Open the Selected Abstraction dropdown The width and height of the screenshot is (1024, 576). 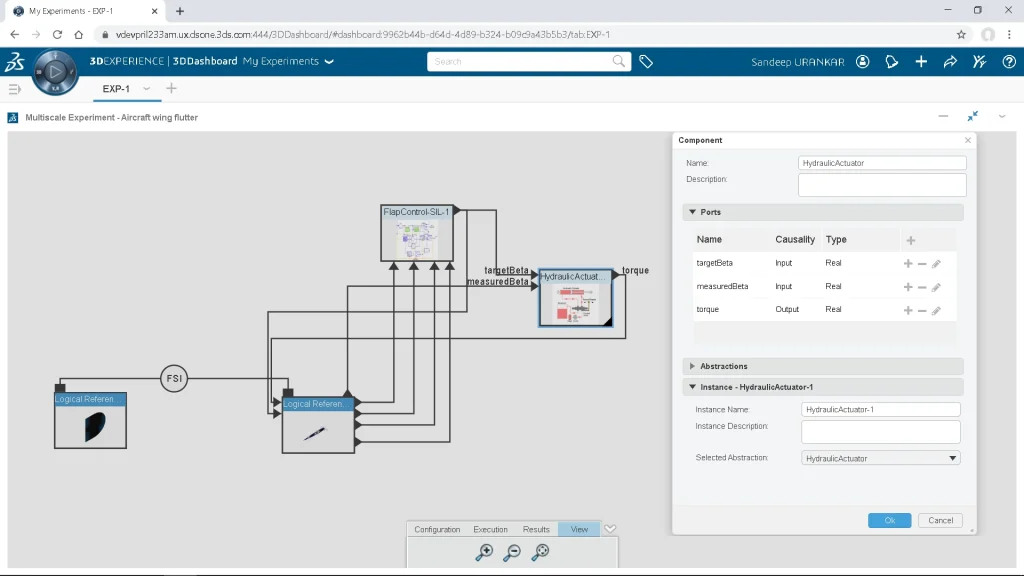(881, 458)
